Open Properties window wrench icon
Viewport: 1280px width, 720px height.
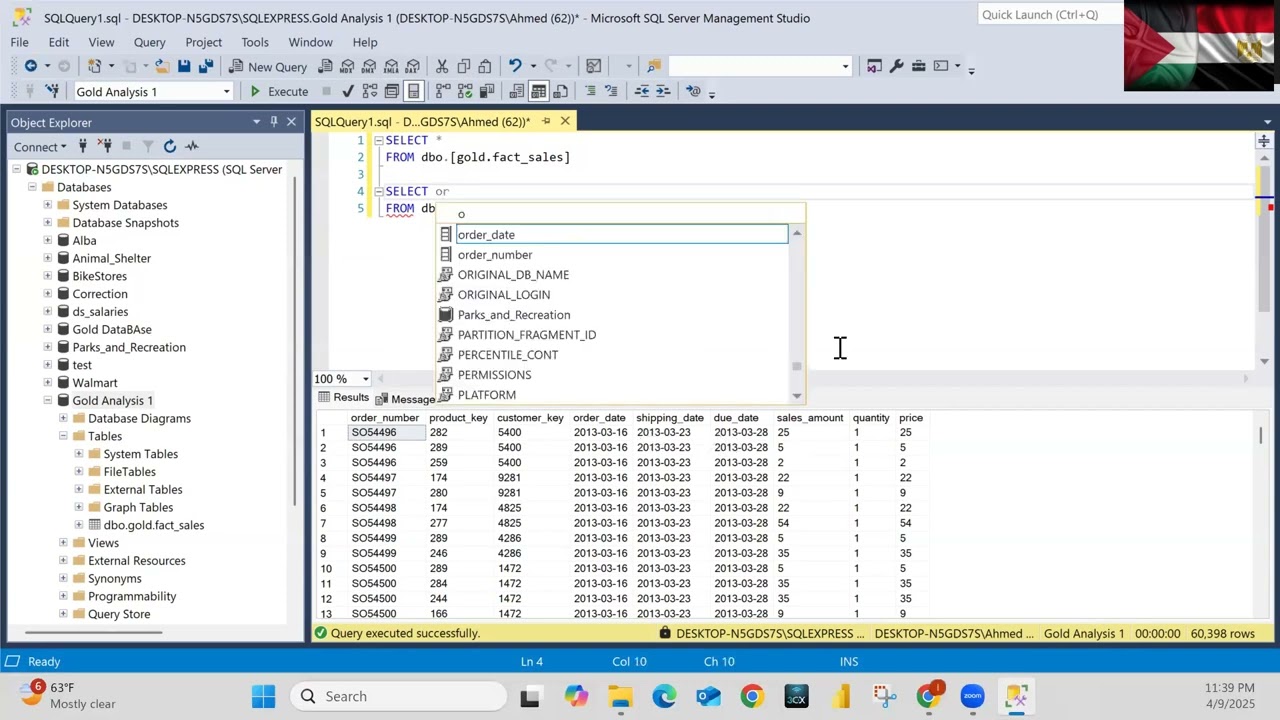pyautogui.click(x=896, y=66)
